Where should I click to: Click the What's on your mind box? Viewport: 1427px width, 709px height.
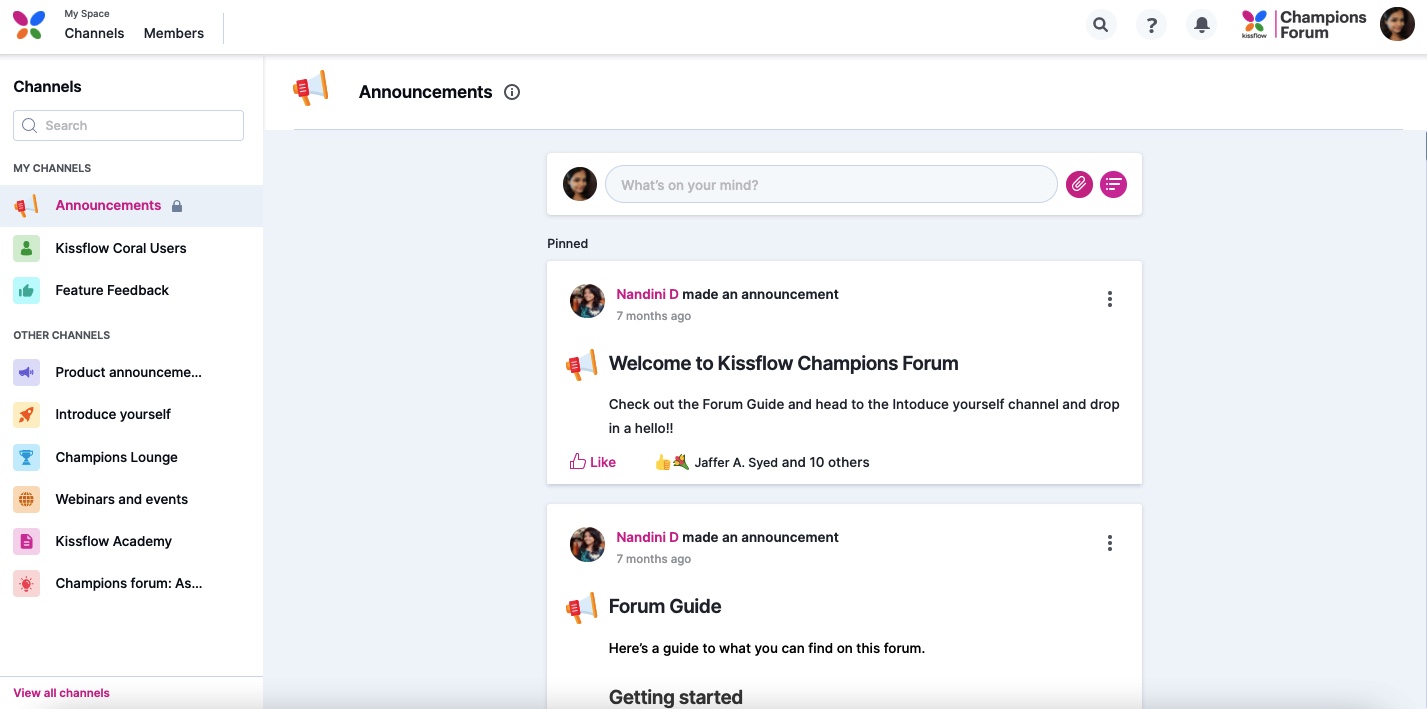(x=831, y=184)
